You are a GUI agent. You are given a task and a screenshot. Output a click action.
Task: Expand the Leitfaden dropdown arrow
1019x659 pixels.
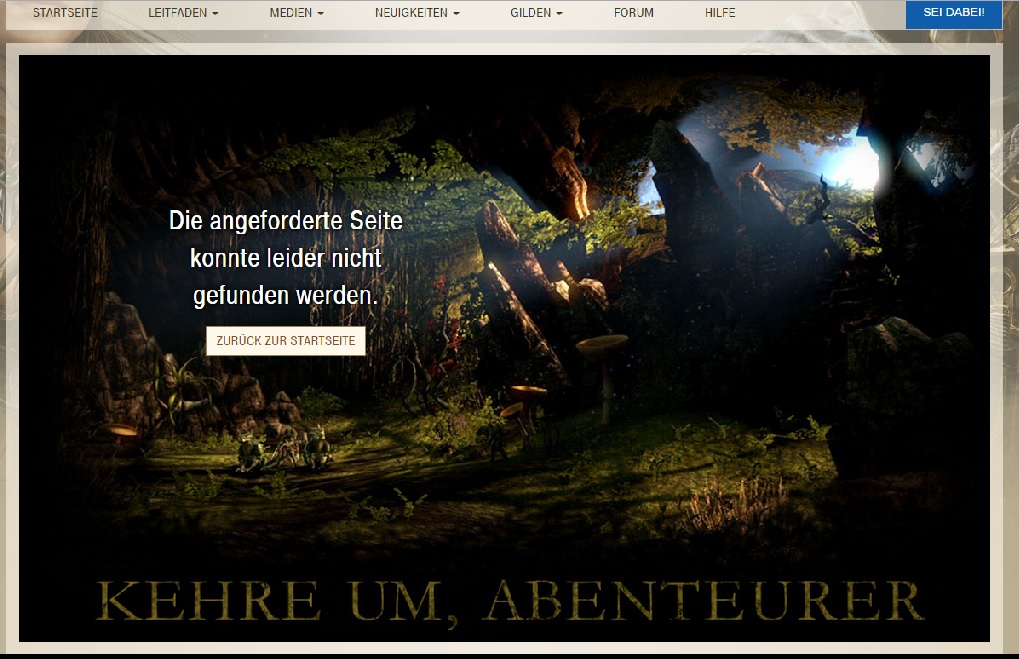(215, 13)
